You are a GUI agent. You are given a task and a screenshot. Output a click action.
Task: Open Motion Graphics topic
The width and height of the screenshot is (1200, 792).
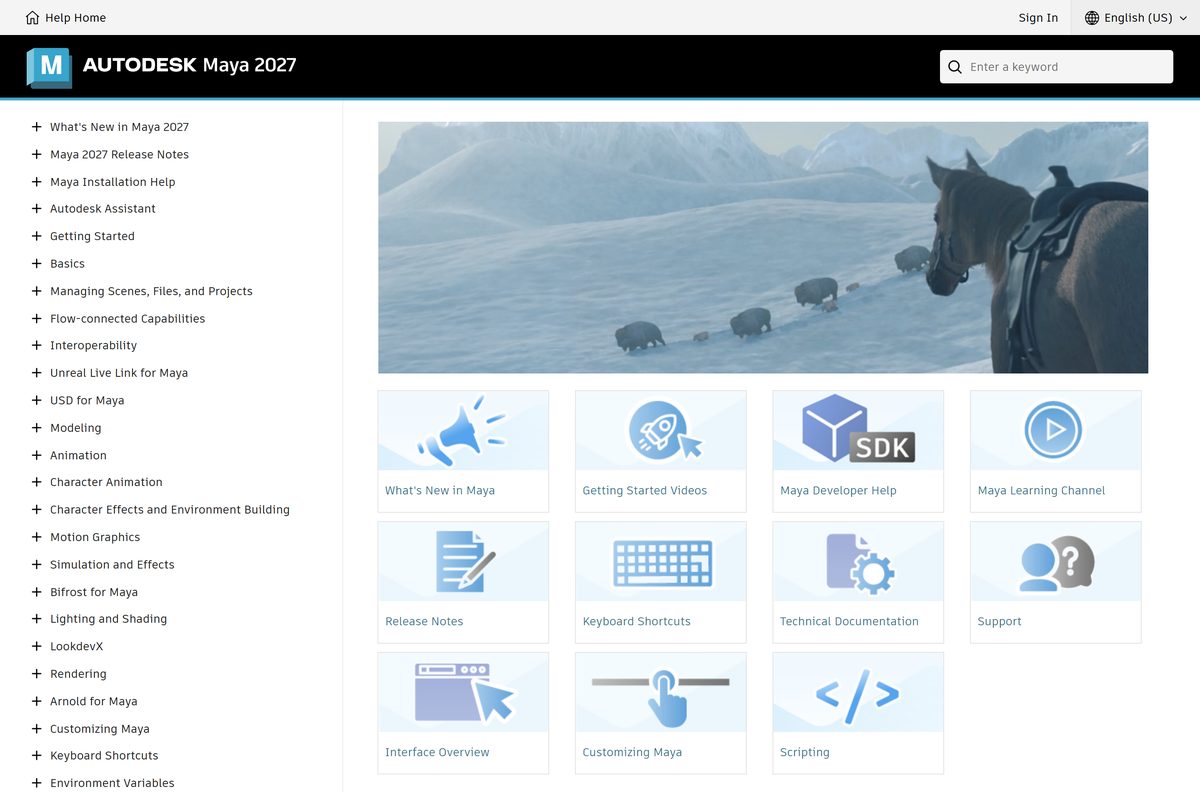[95, 537]
